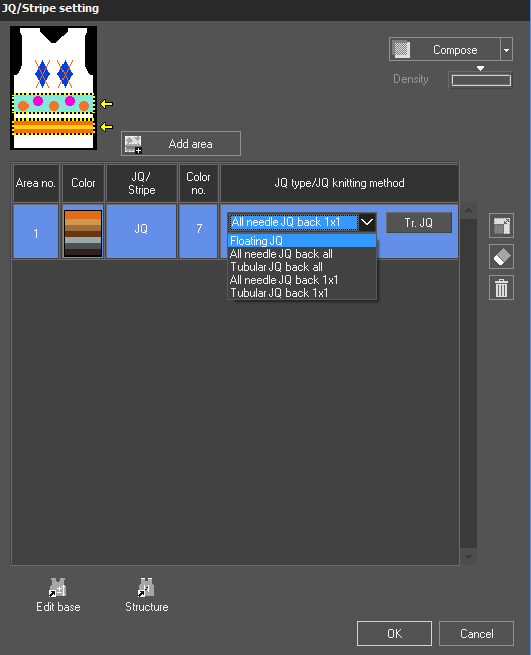This screenshot has height=655, width=531.
Task: Click the garment preview thumbnail
Action: pyautogui.click(x=53, y=88)
